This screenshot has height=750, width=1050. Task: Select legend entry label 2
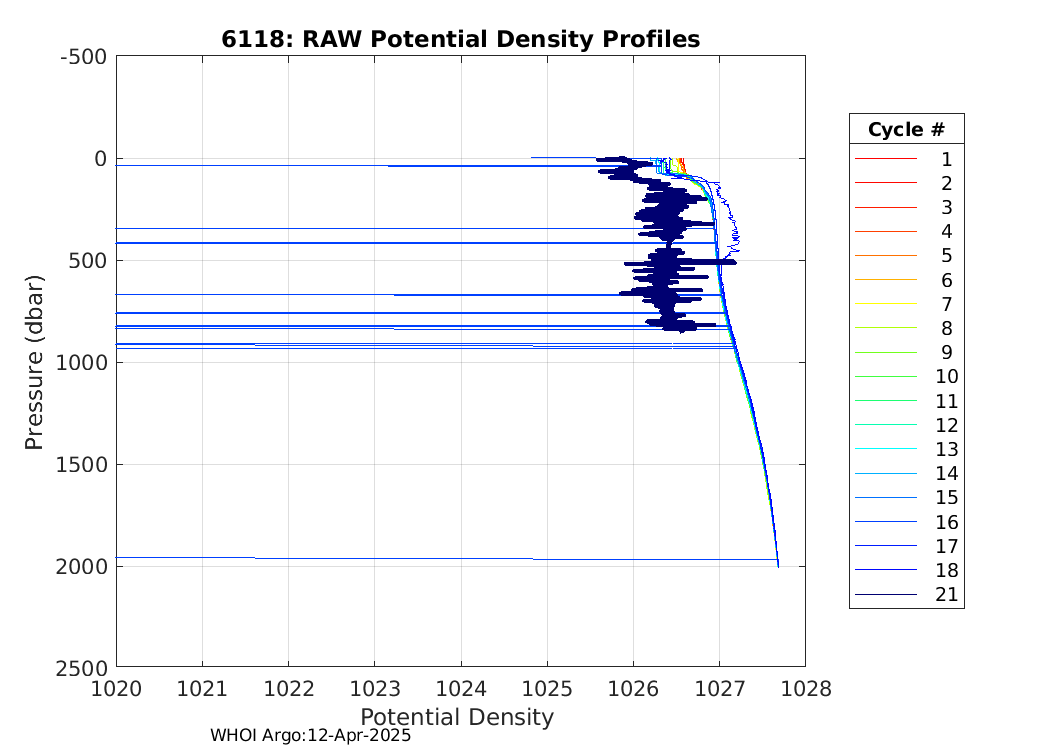click(946, 183)
